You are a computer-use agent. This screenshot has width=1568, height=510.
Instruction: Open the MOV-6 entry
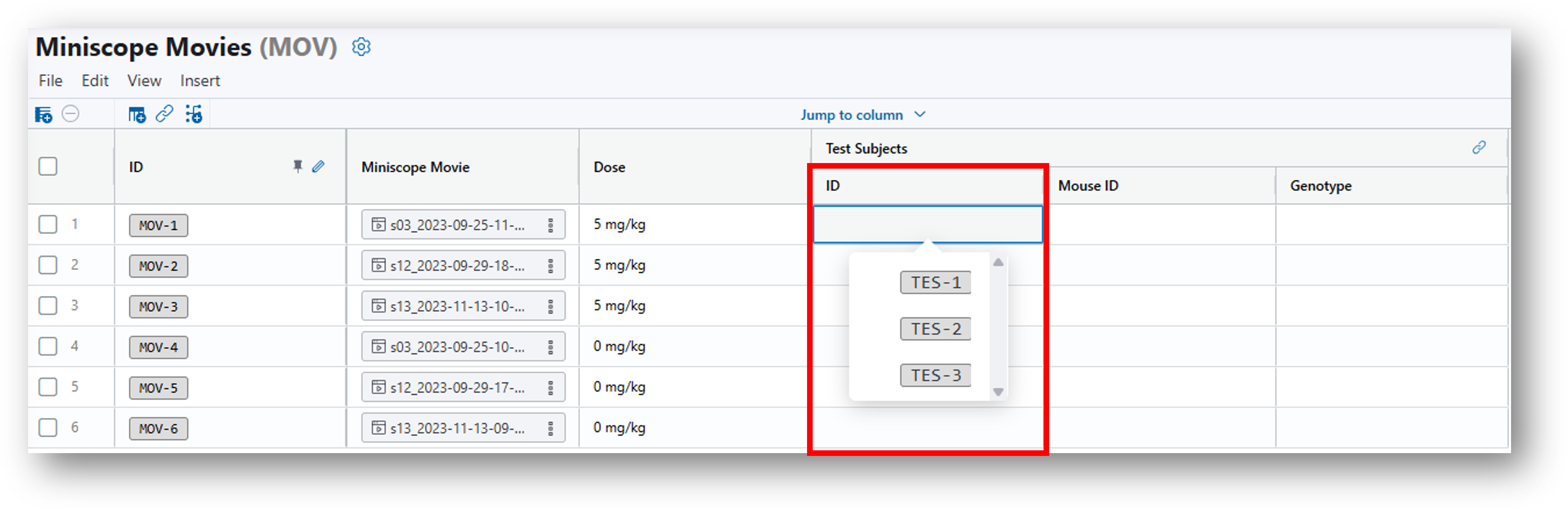(158, 429)
